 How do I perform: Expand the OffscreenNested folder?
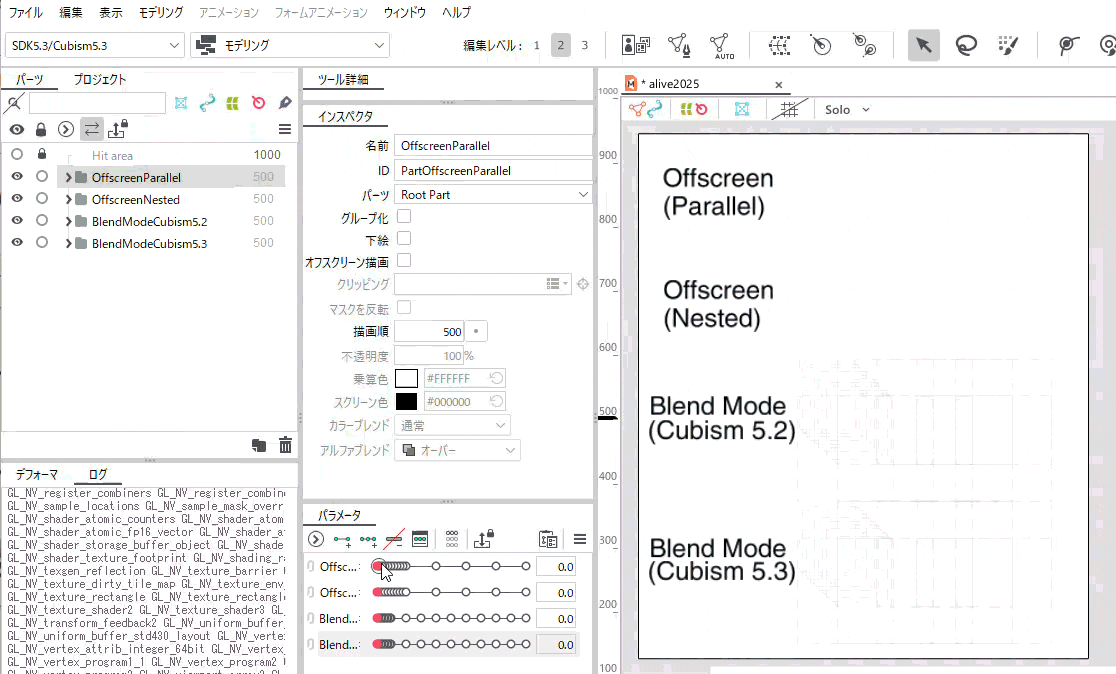pyautogui.click(x=68, y=199)
